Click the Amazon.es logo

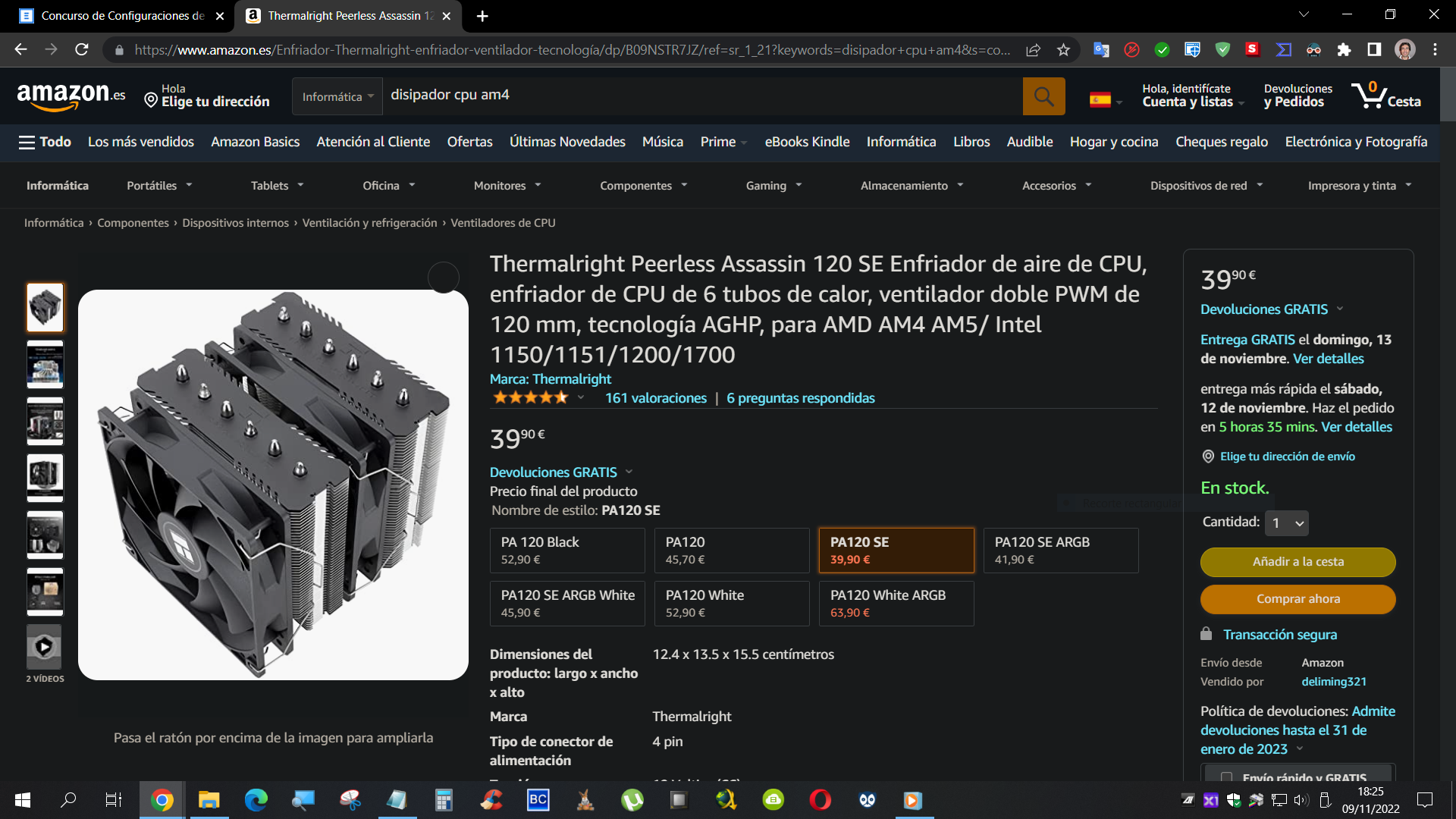71,96
